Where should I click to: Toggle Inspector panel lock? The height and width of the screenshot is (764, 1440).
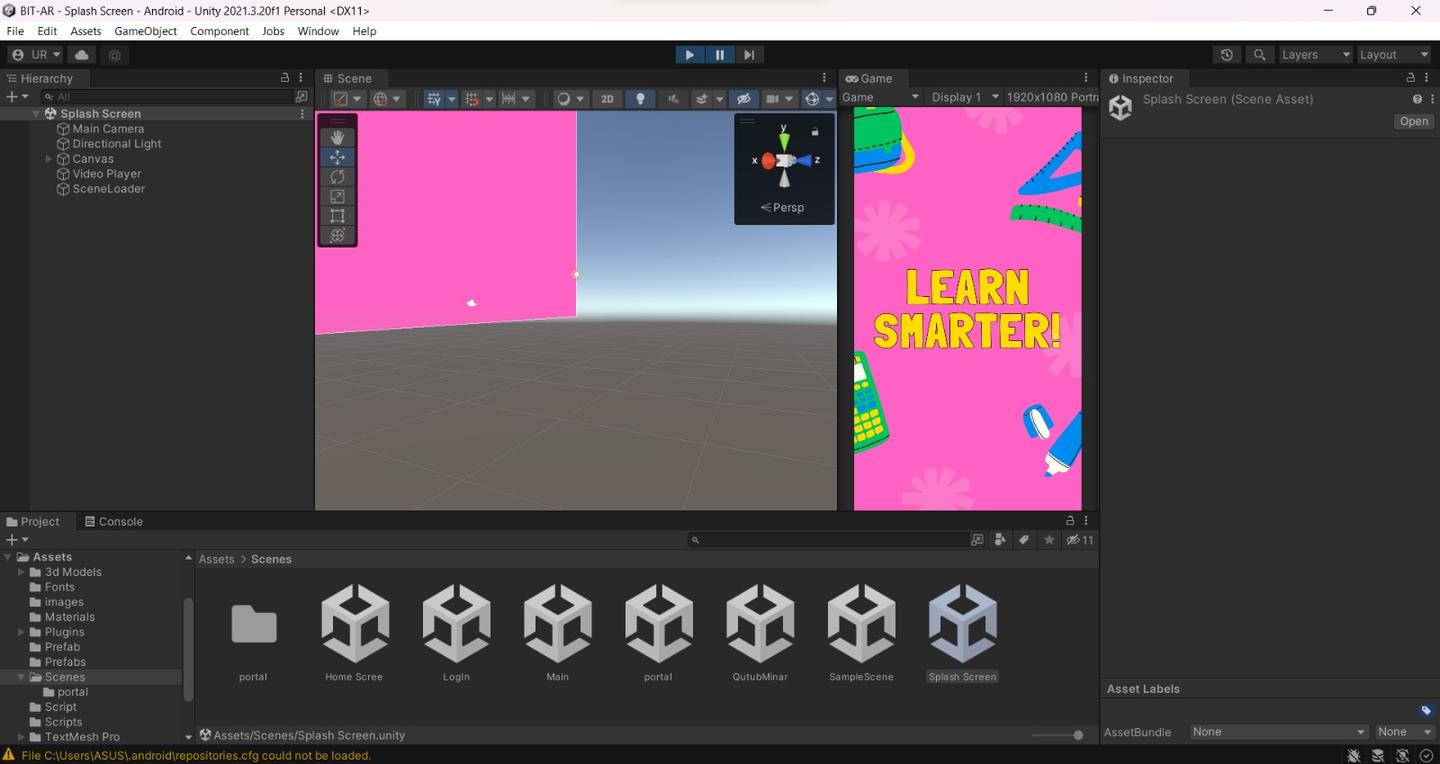(x=1411, y=78)
